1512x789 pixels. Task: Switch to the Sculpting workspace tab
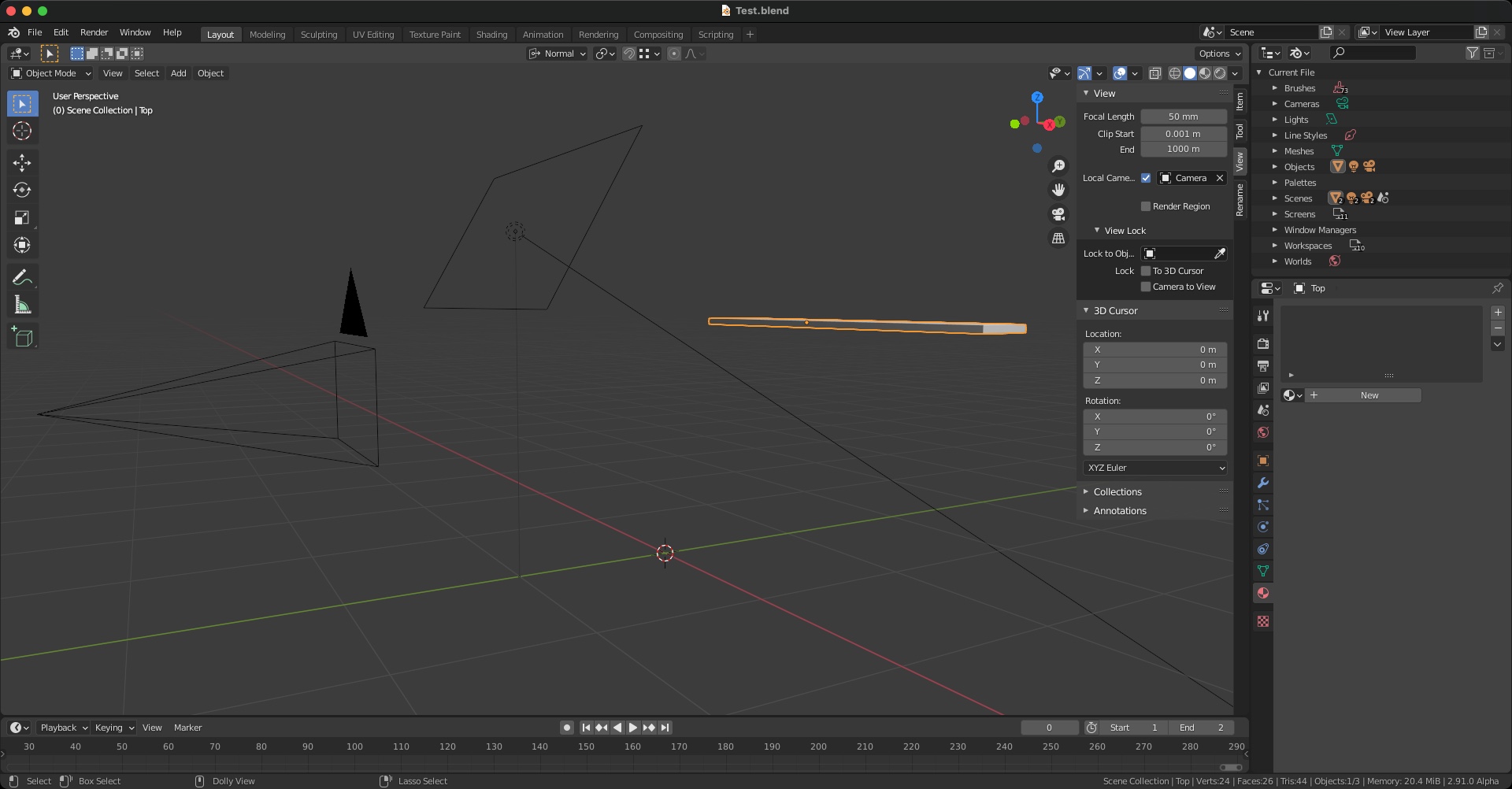pos(319,35)
